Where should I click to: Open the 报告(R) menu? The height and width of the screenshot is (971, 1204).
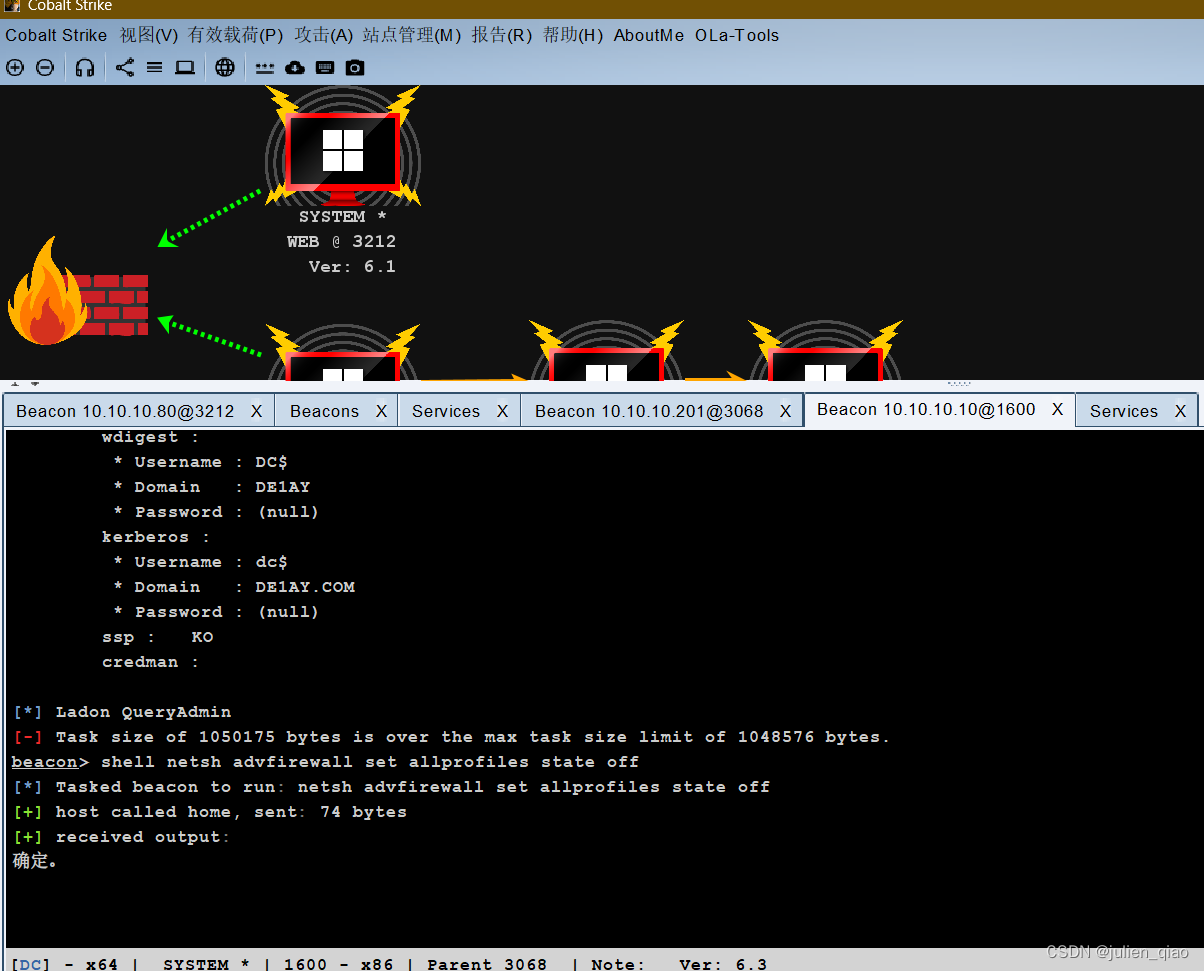tap(502, 35)
